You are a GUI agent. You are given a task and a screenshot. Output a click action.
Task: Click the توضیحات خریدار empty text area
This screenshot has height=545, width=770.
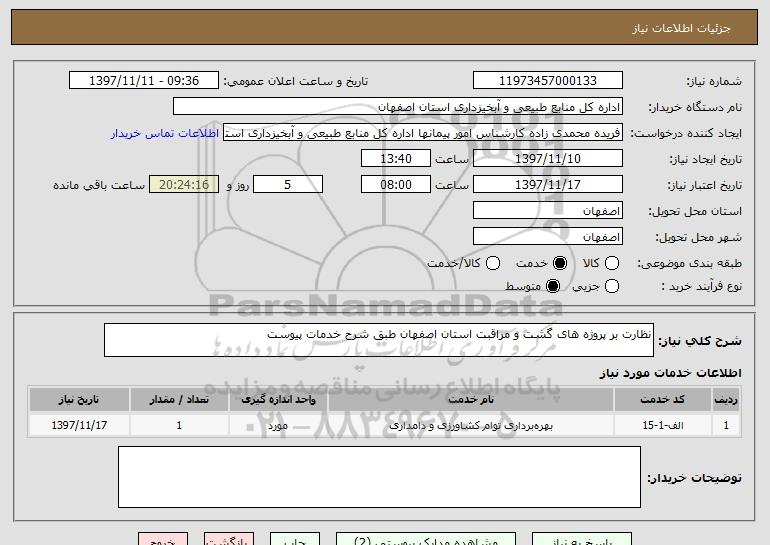tap(379, 477)
